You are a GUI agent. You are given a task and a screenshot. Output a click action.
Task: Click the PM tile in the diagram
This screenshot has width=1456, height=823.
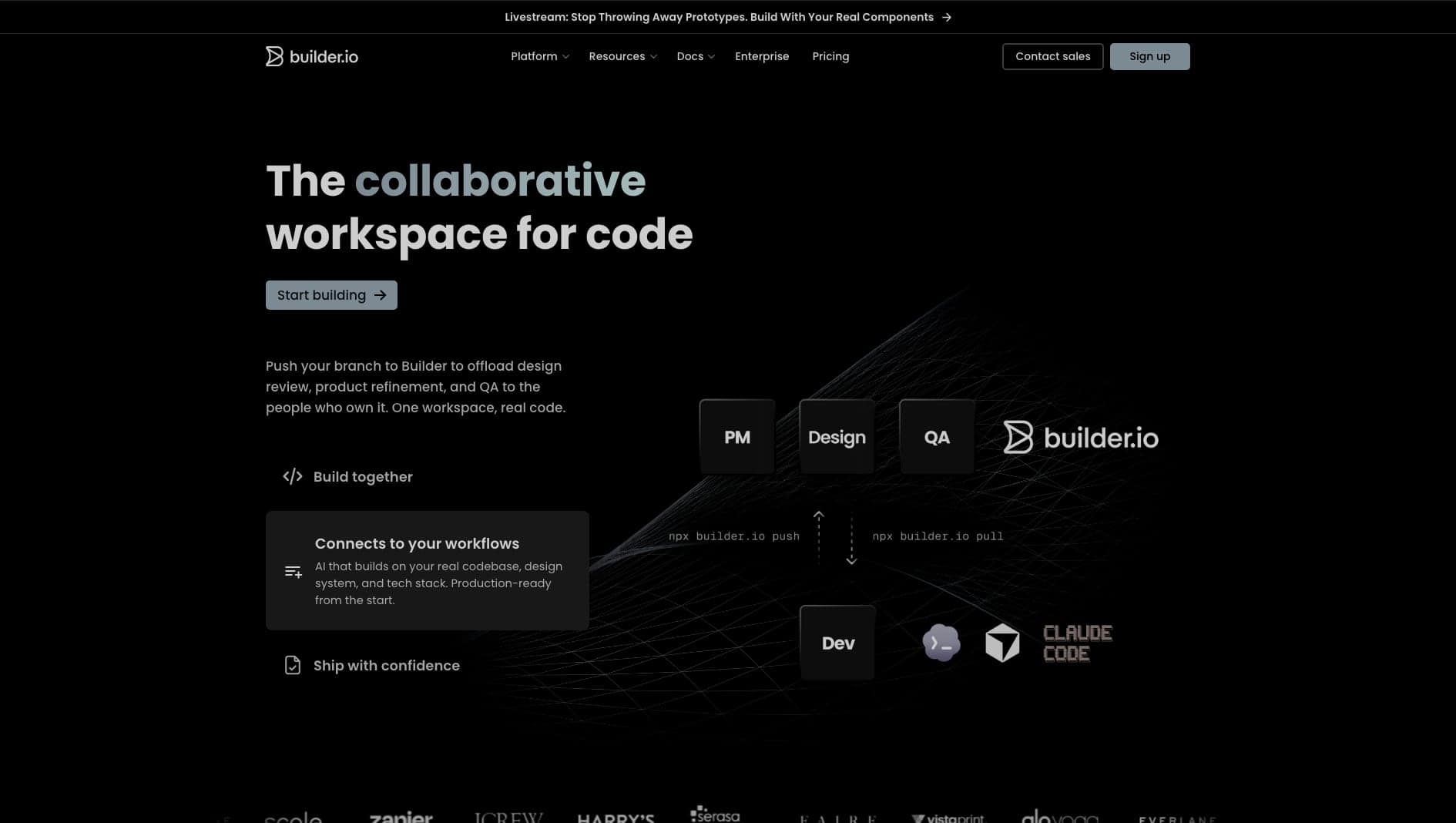[x=737, y=437]
